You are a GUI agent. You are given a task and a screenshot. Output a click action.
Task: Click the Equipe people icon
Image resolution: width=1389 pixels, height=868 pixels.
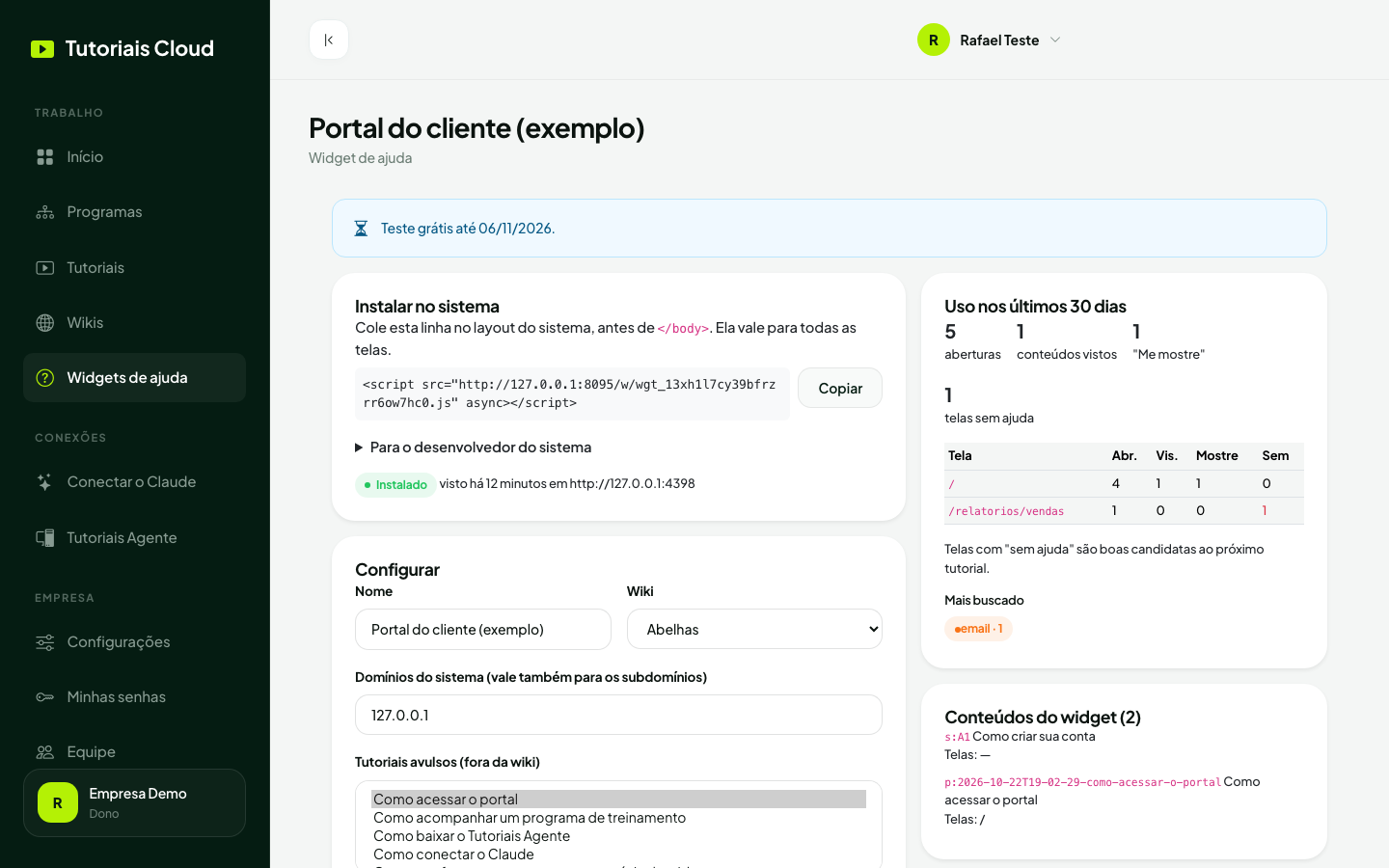(x=45, y=752)
